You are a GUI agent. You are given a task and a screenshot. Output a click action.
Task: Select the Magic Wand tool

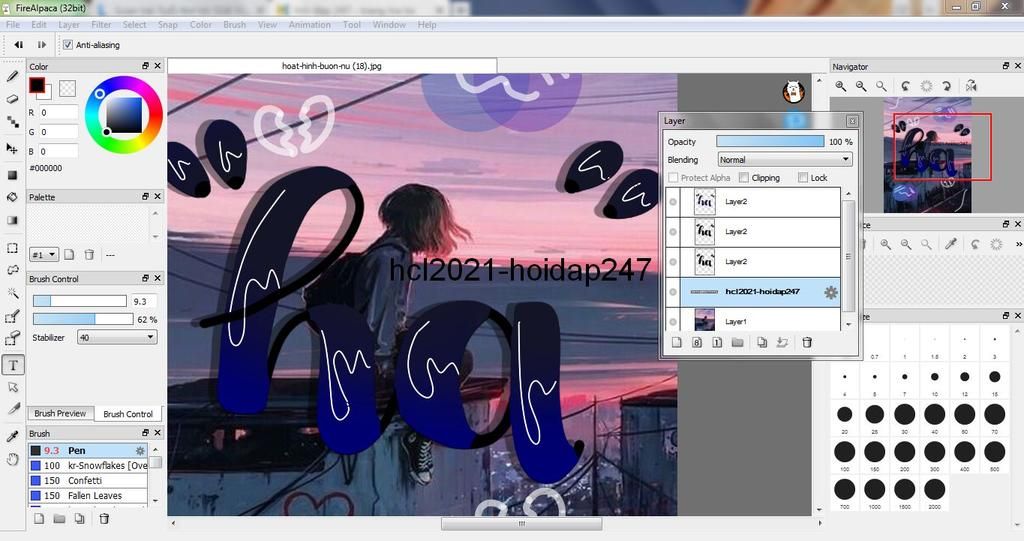pos(12,293)
